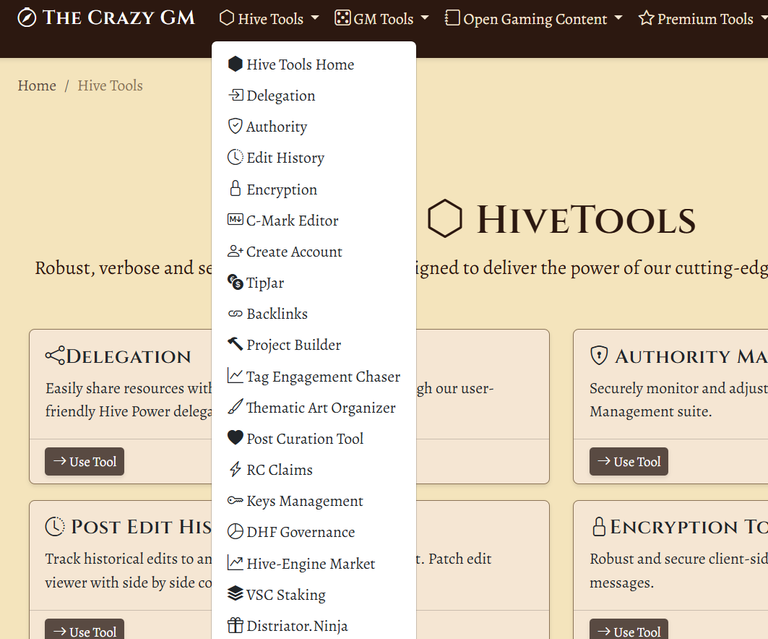Click the shield icon on Authority card heading

(x=599, y=355)
